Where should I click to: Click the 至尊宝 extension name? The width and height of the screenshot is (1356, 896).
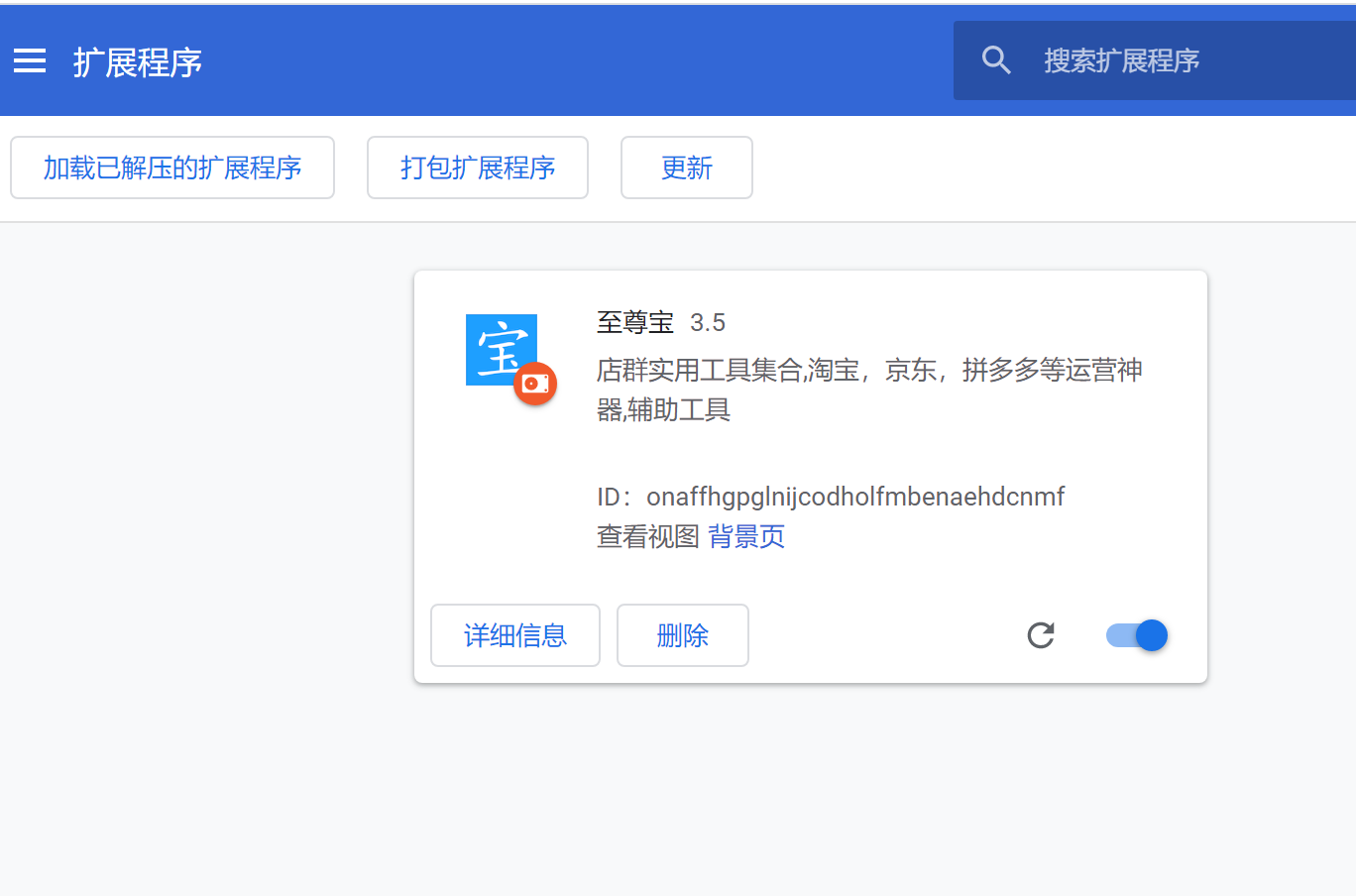pyautogui.click(x=635, y=322)
